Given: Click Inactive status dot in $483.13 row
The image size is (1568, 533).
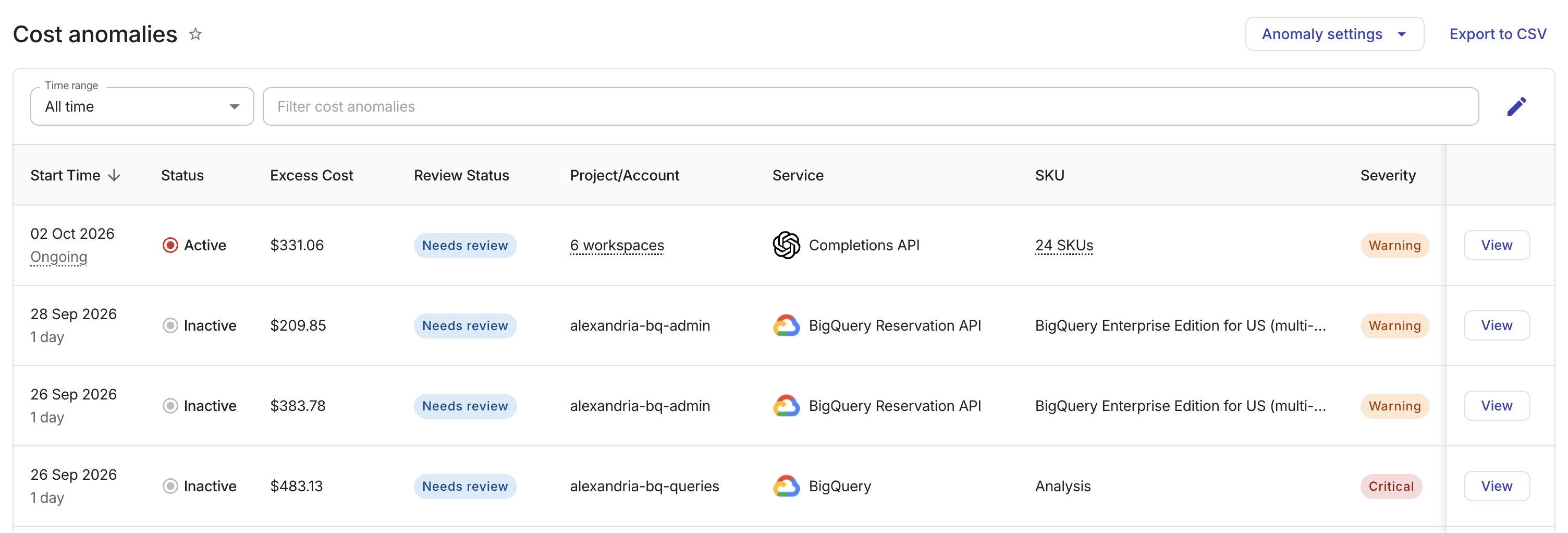Looking at the screenshot, I should [170, 486].
